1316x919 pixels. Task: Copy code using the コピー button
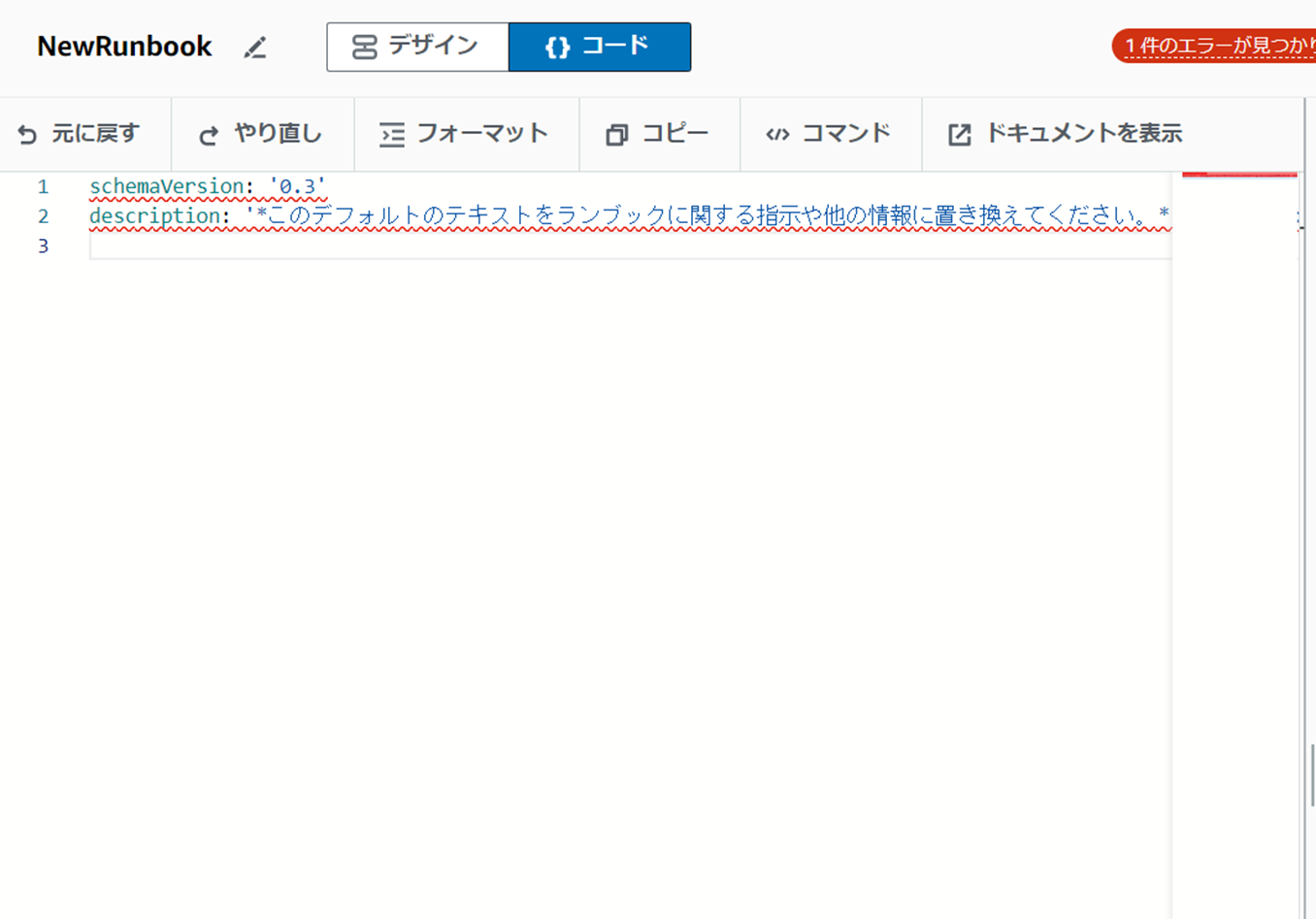659,134
